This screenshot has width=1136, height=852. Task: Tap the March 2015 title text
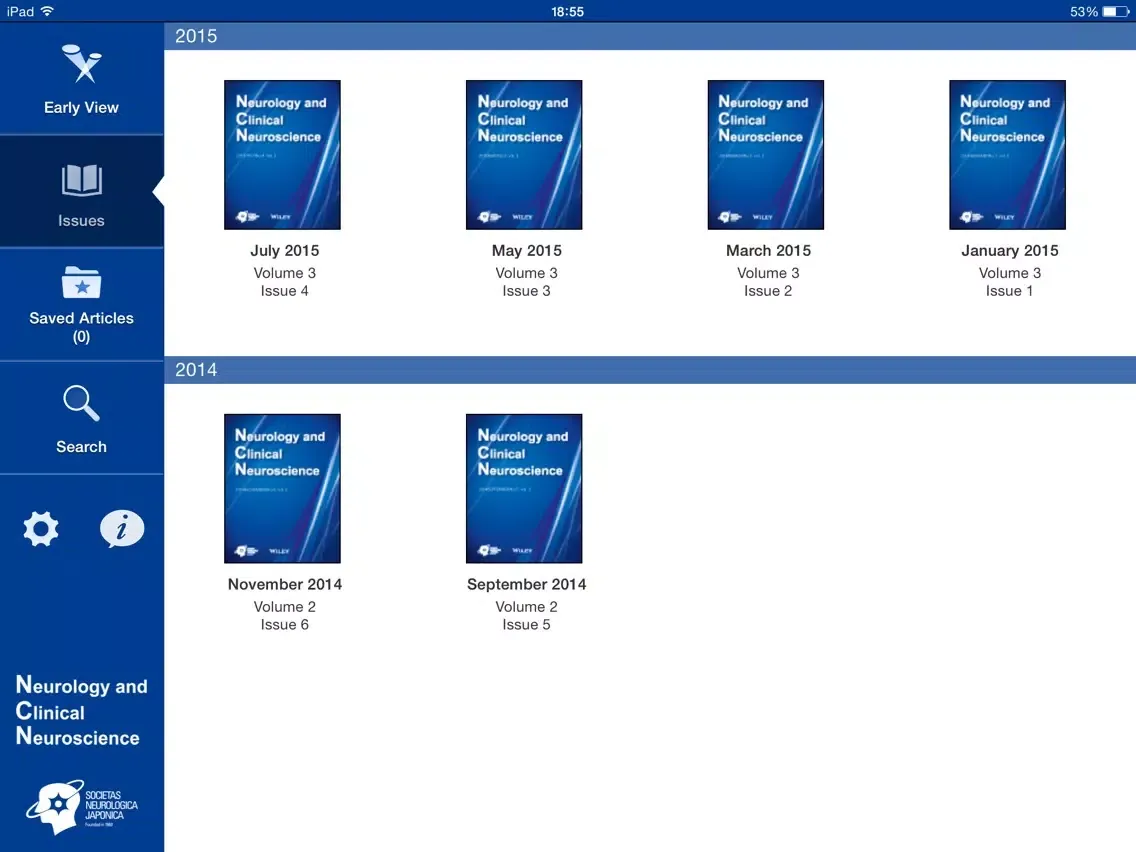coord(769,251)
